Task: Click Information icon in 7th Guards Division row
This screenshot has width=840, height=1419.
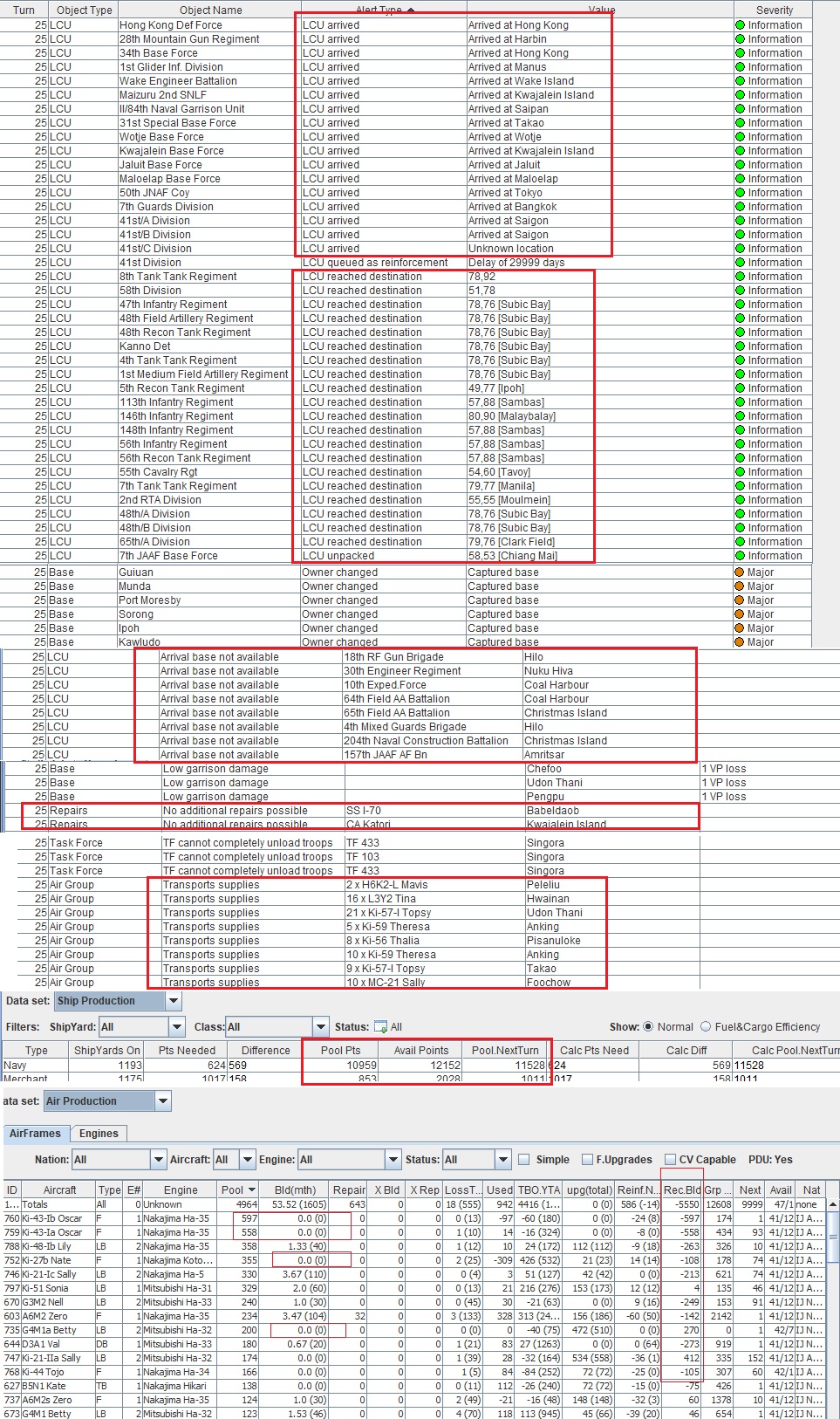Action: (741, 207)
